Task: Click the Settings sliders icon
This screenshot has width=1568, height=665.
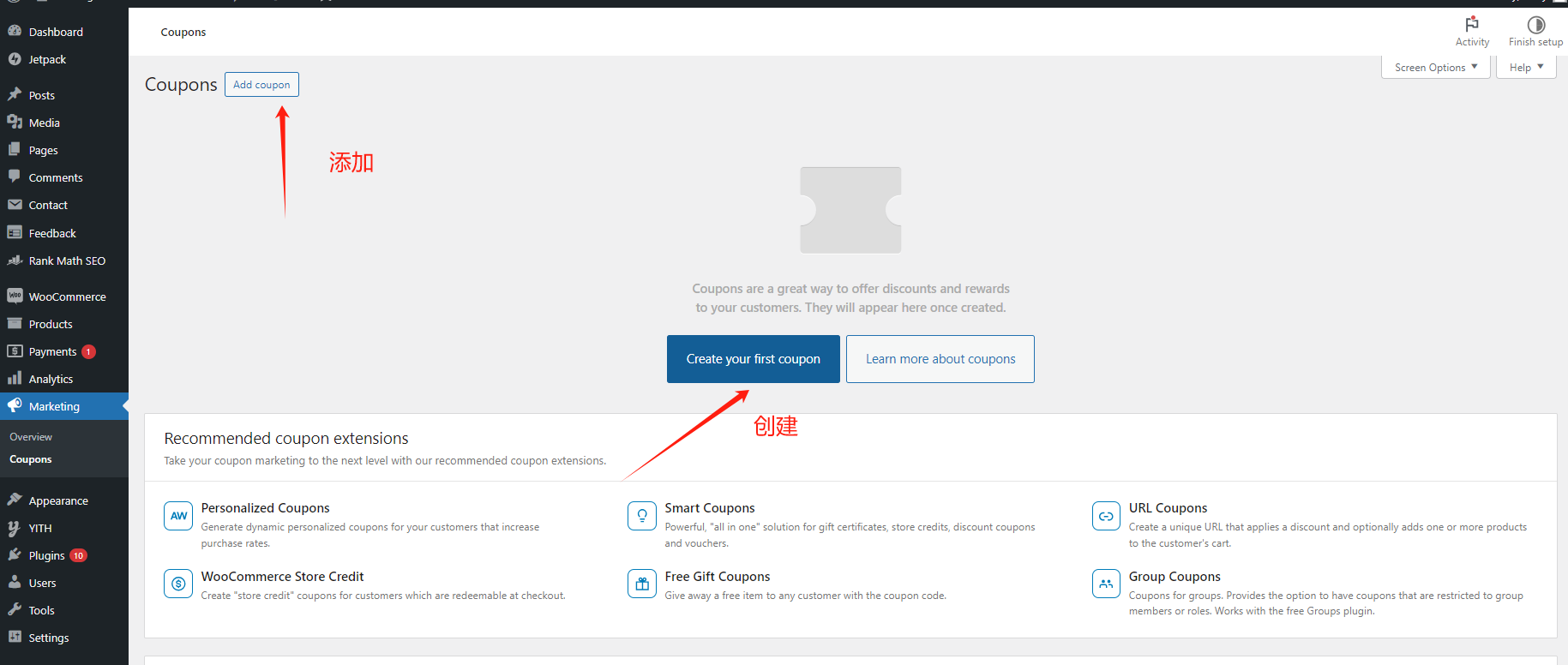Action: (15, 637)
